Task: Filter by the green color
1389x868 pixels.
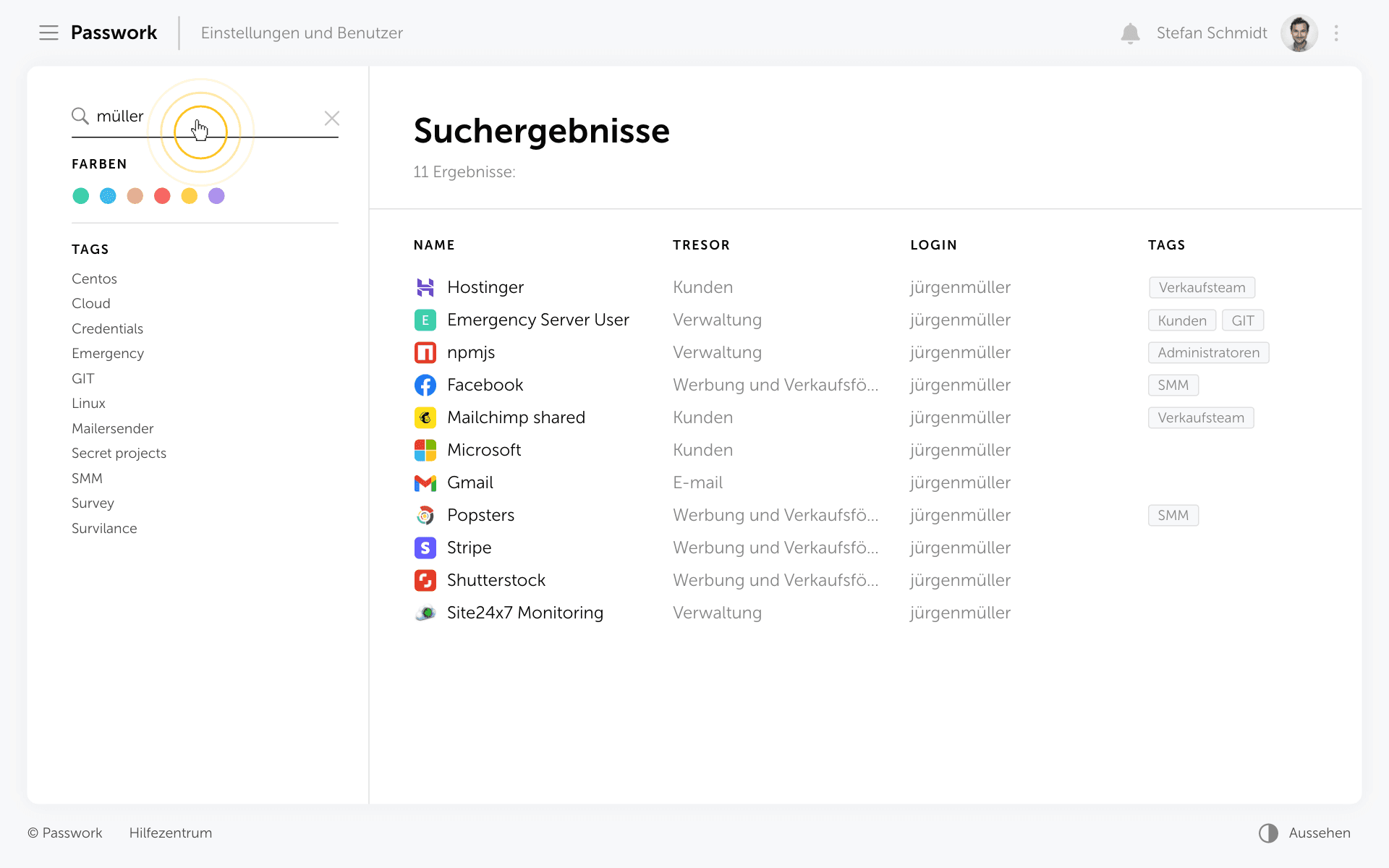Action: point(81,196)
